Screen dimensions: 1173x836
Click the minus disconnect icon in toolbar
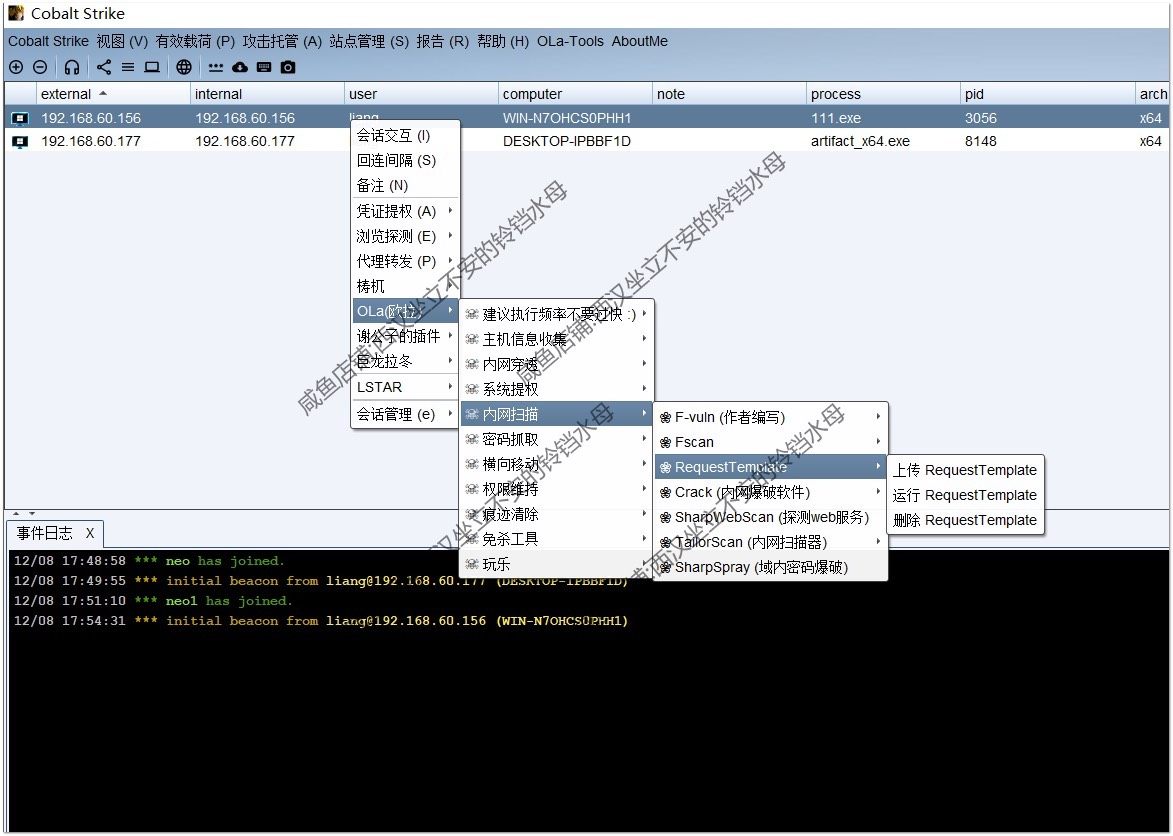[x=40, y=67]
